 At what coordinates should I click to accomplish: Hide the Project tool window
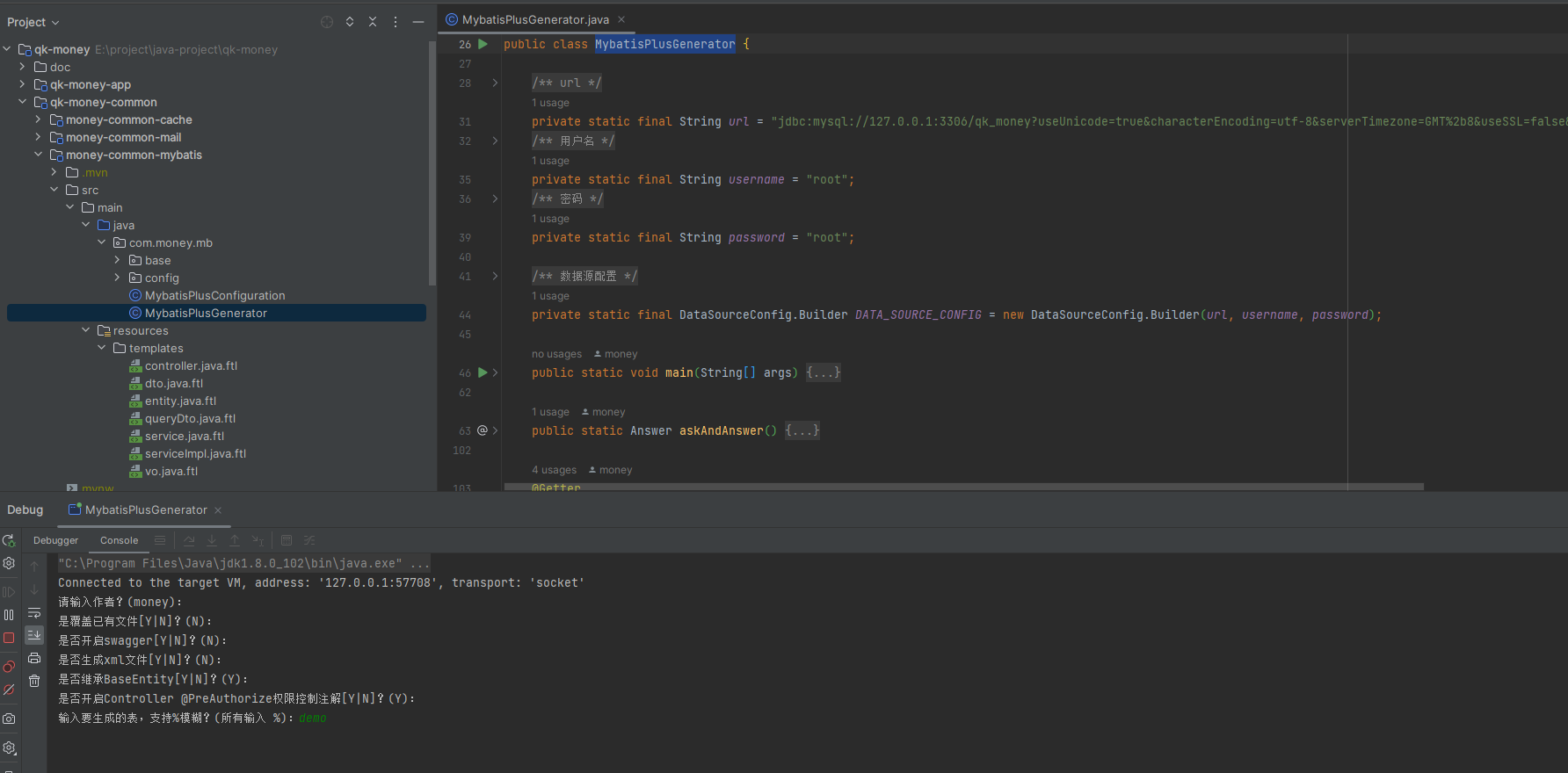(418, 22)
